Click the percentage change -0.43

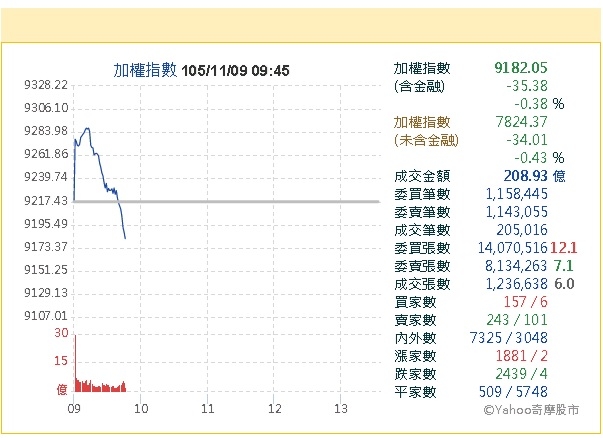[x=531, y=158]
